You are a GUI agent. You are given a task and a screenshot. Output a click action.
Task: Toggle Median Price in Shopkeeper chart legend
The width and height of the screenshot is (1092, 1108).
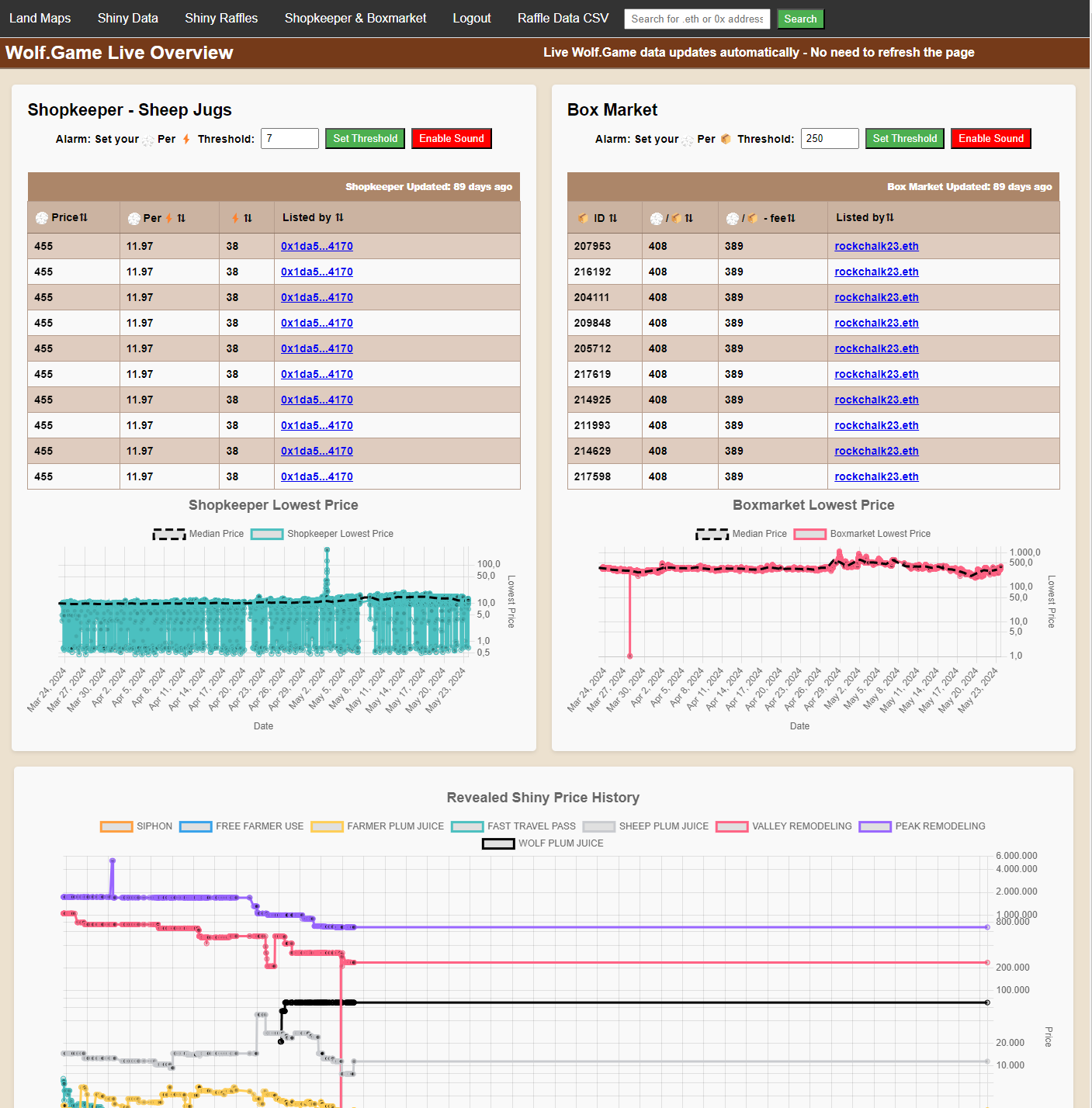(198, 534)
